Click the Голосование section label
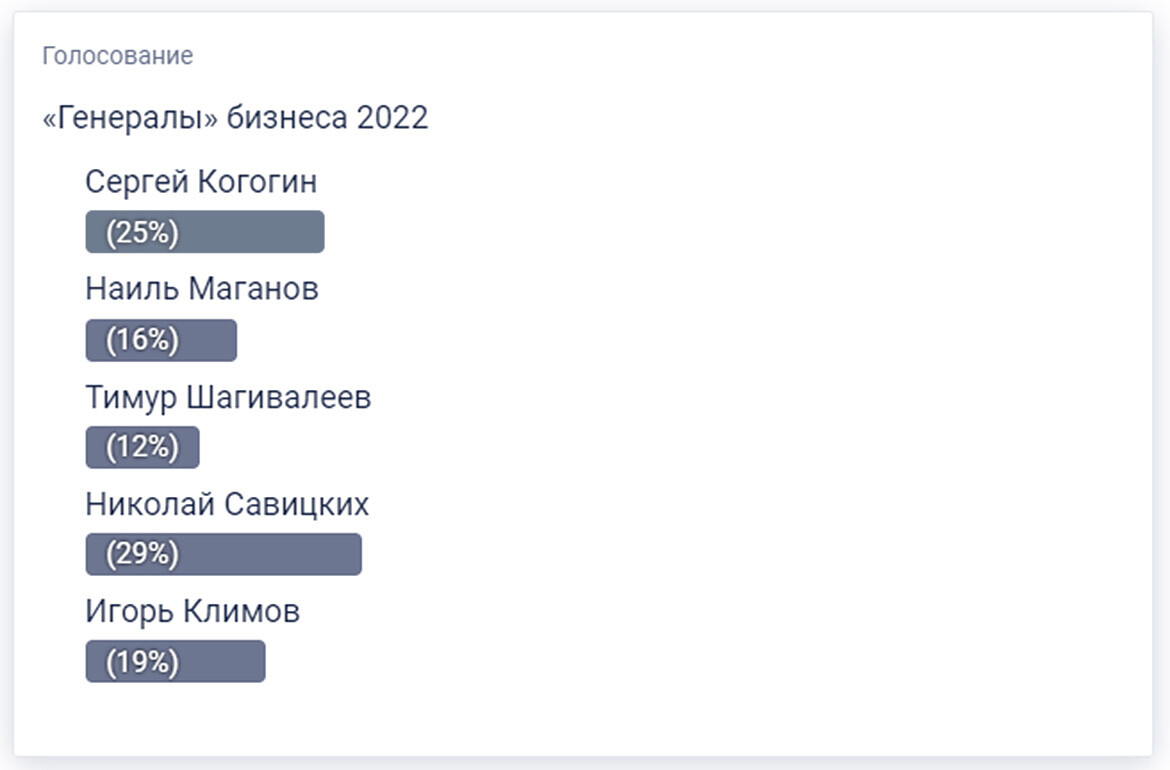Image resolution: width=1170 pixels, height=770 pixels. click(x=117, y=56)
